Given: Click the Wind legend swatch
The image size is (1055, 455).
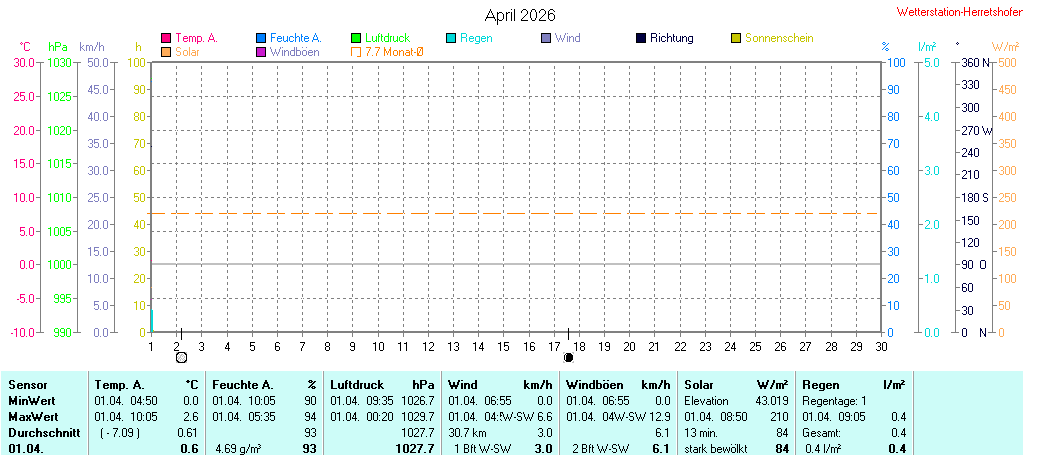Looking at the screenshot, I should pyautogui.click(x=546, y=38).
